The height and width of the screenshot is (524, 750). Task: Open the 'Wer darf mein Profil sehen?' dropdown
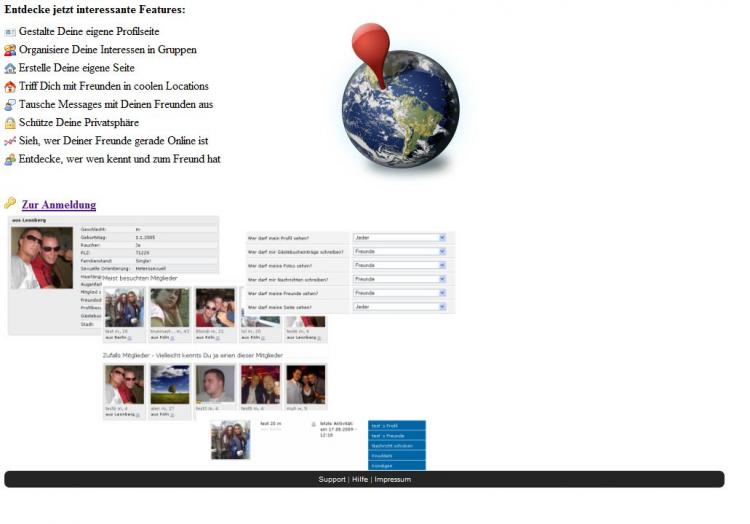(x=399, y=238)
